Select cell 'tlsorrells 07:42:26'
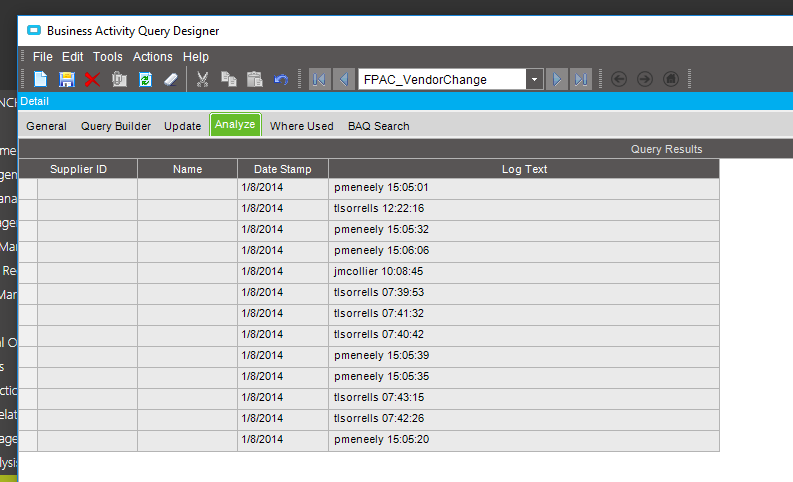Screen dimensions: 793x482 coord(524,418)
